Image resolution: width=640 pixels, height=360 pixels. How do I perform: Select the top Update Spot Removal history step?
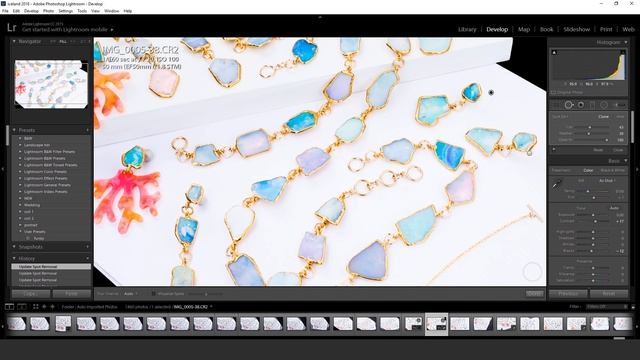51,267
